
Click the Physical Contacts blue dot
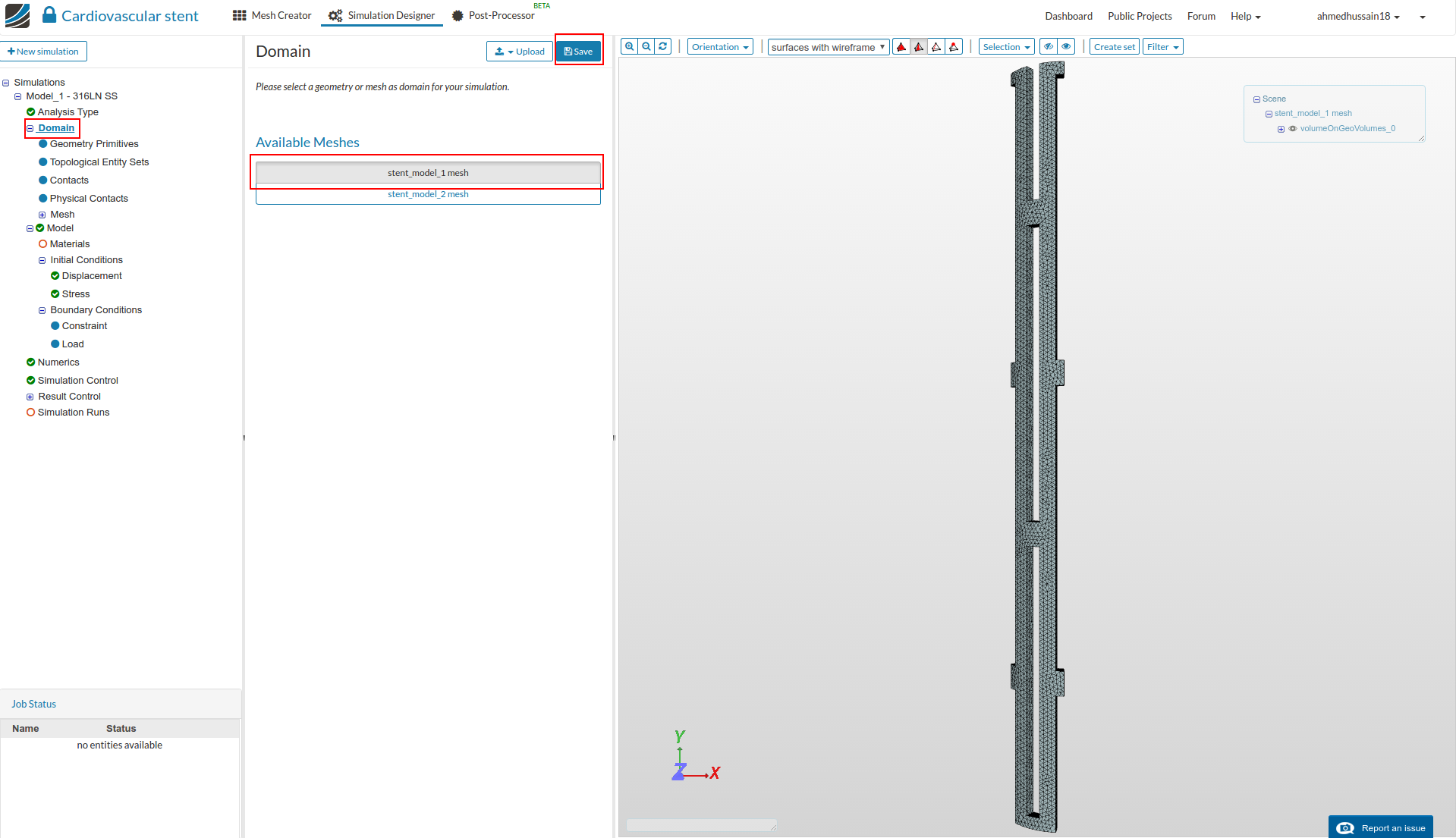(43, 199)
